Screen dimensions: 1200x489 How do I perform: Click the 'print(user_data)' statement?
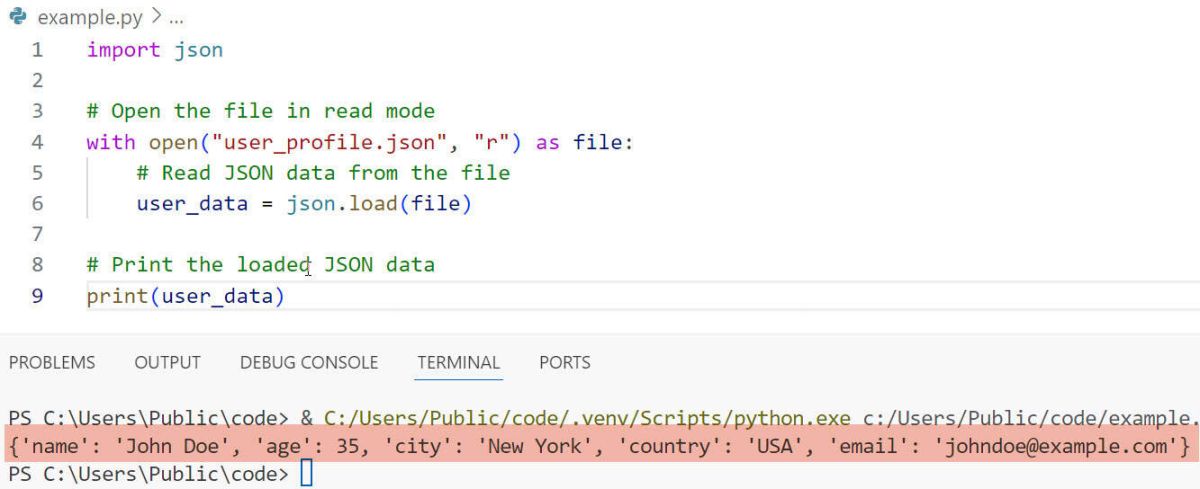tap(186, 296)
